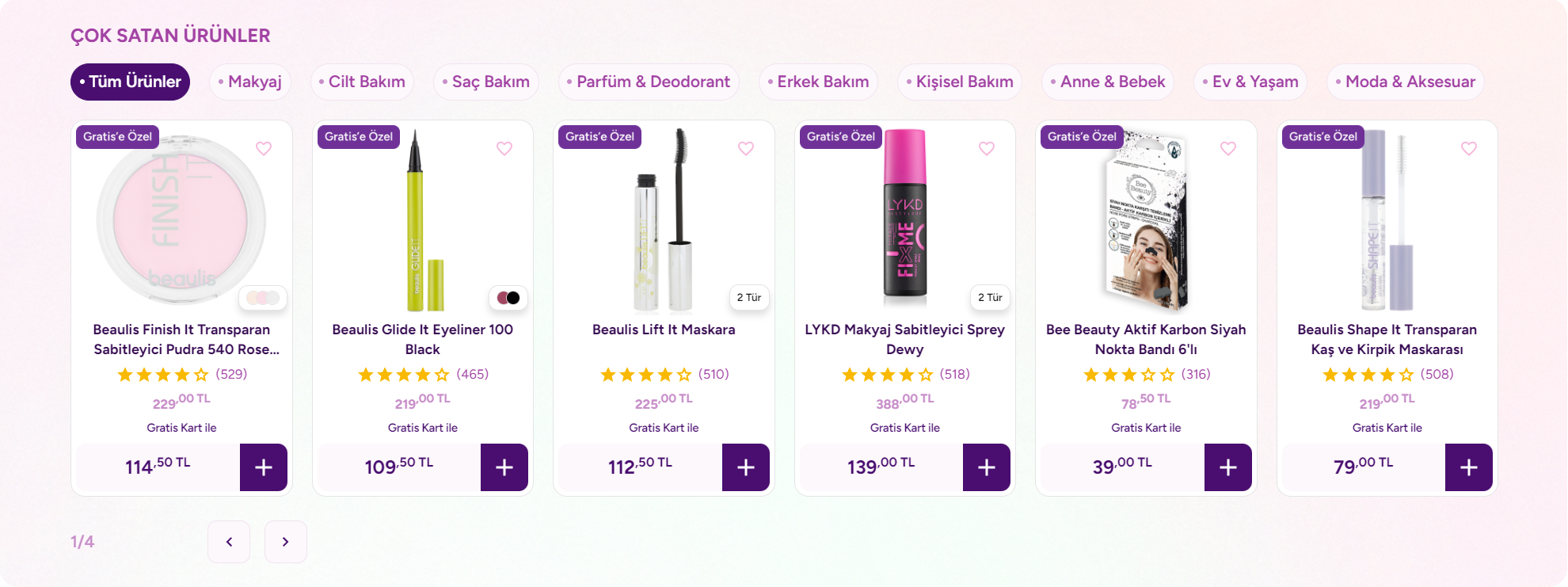The height and width of the screenshot is (587, 1568).
Task: Favorite the Beaulis Finish It powder
Action: coord(264,149)
